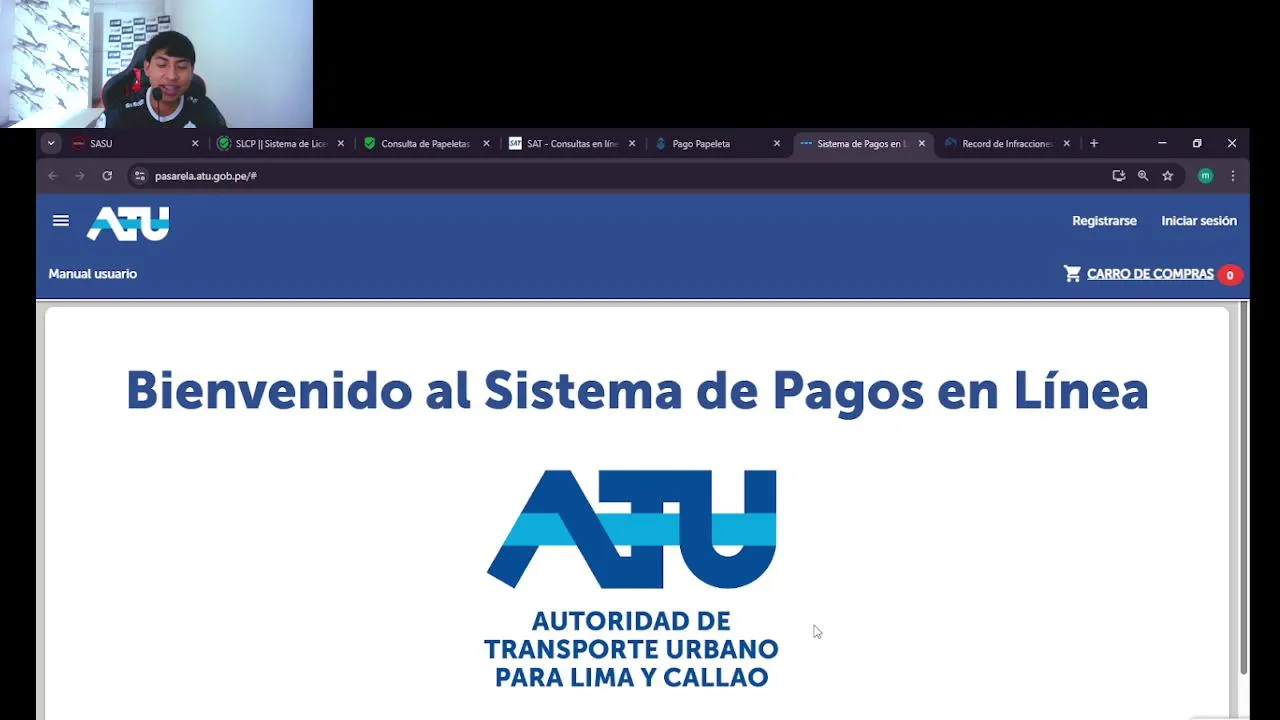Click the browser forward arrow

80,176
